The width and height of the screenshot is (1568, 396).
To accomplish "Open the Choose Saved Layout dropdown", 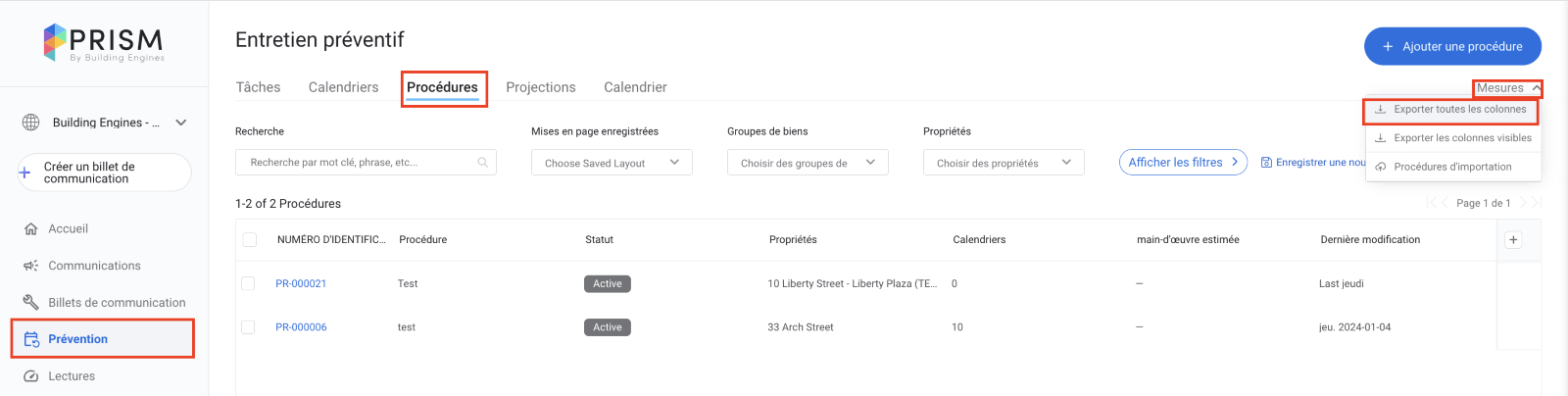I will click(x=612, y=163).
